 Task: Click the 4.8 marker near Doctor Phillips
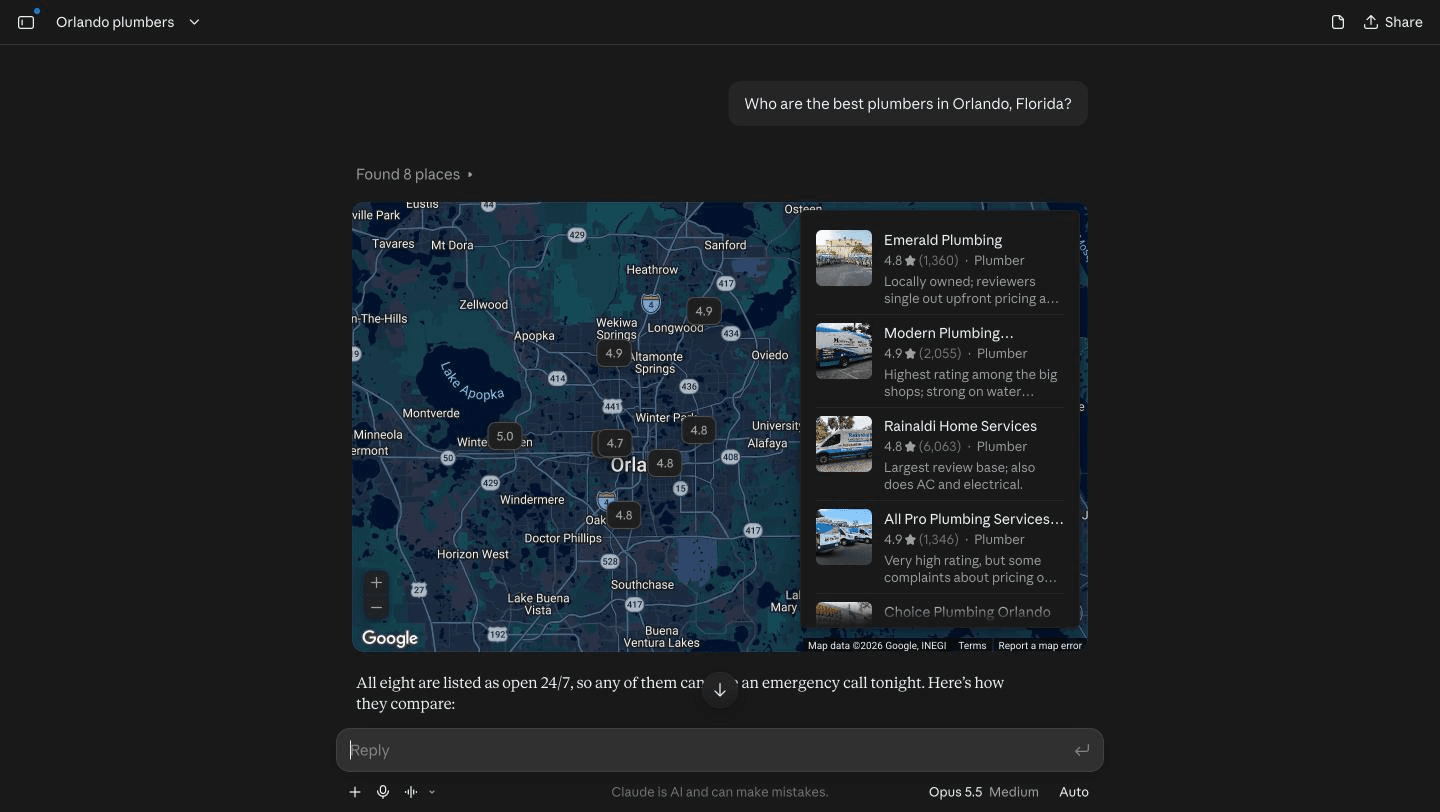(x=624, y=515)
